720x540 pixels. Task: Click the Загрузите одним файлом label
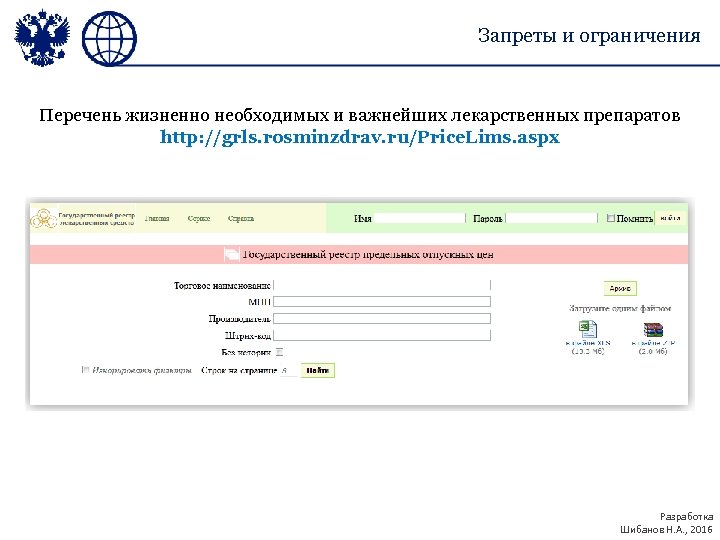pos(620,308)
